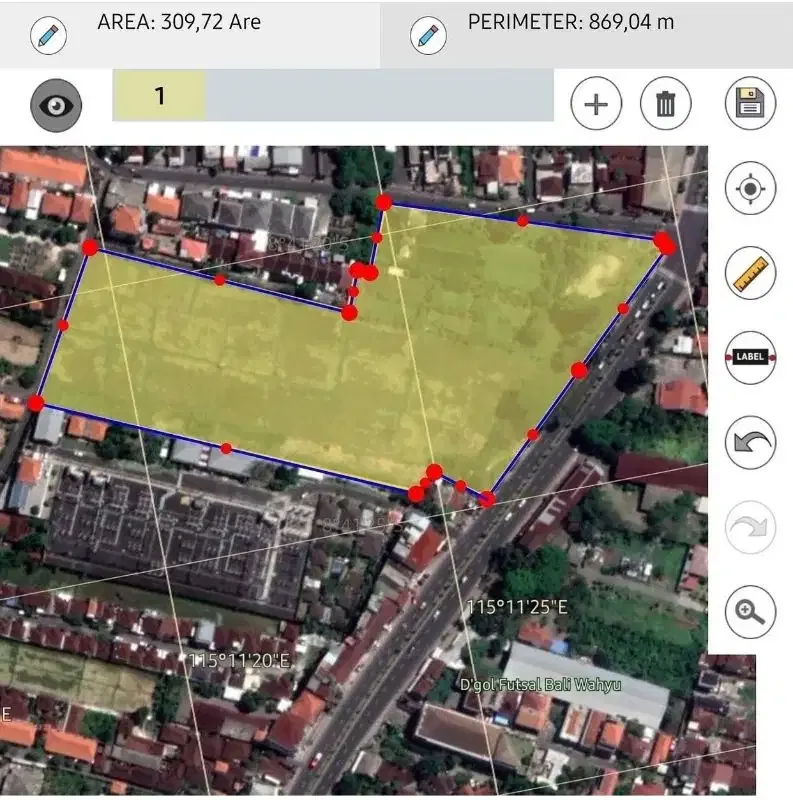Click the D'gol Futsal Bali Wahyu label
This screenshot has height=800, width=793.
541,685
